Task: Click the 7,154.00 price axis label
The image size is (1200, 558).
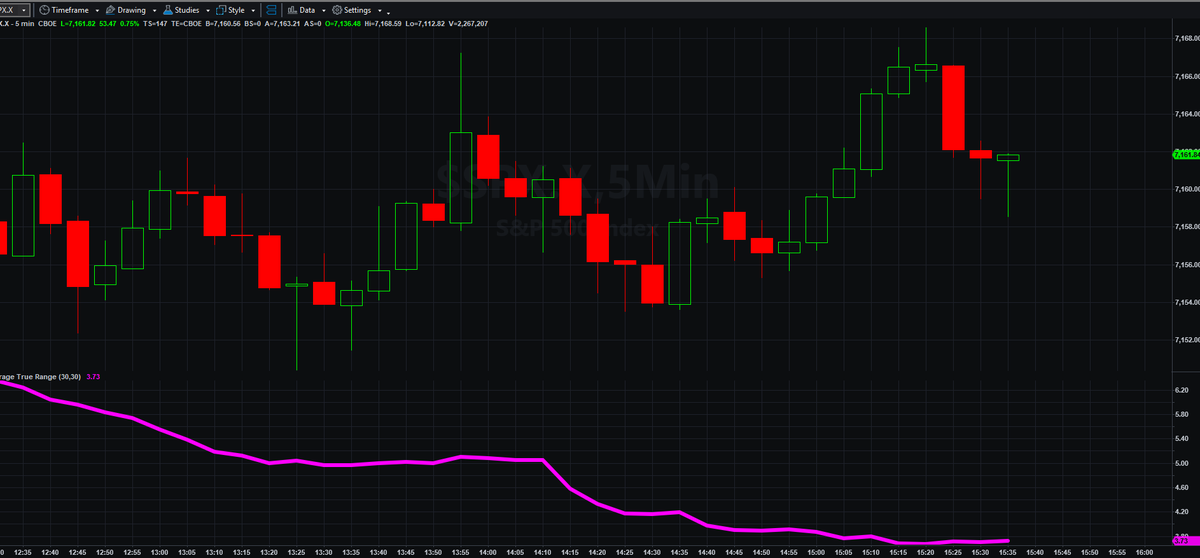Action: [1186, 303]
